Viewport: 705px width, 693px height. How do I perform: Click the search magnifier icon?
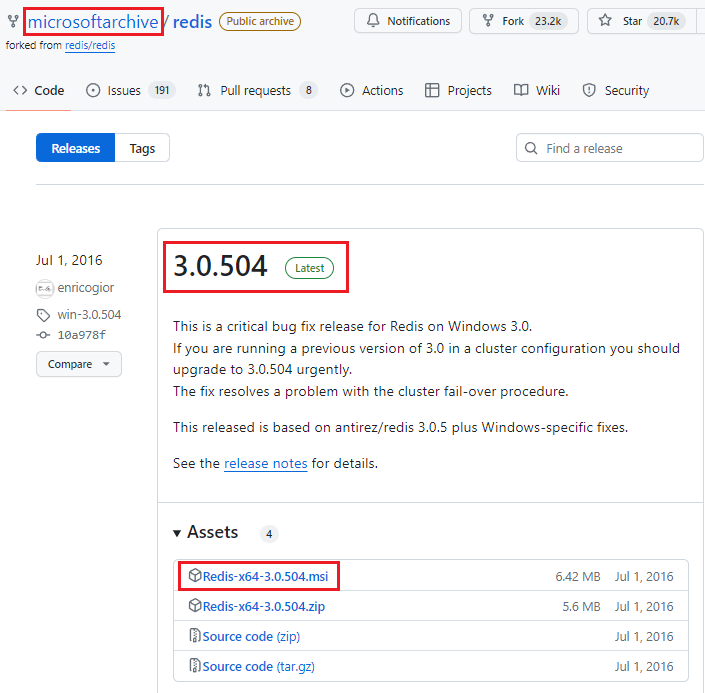point(531,148)
